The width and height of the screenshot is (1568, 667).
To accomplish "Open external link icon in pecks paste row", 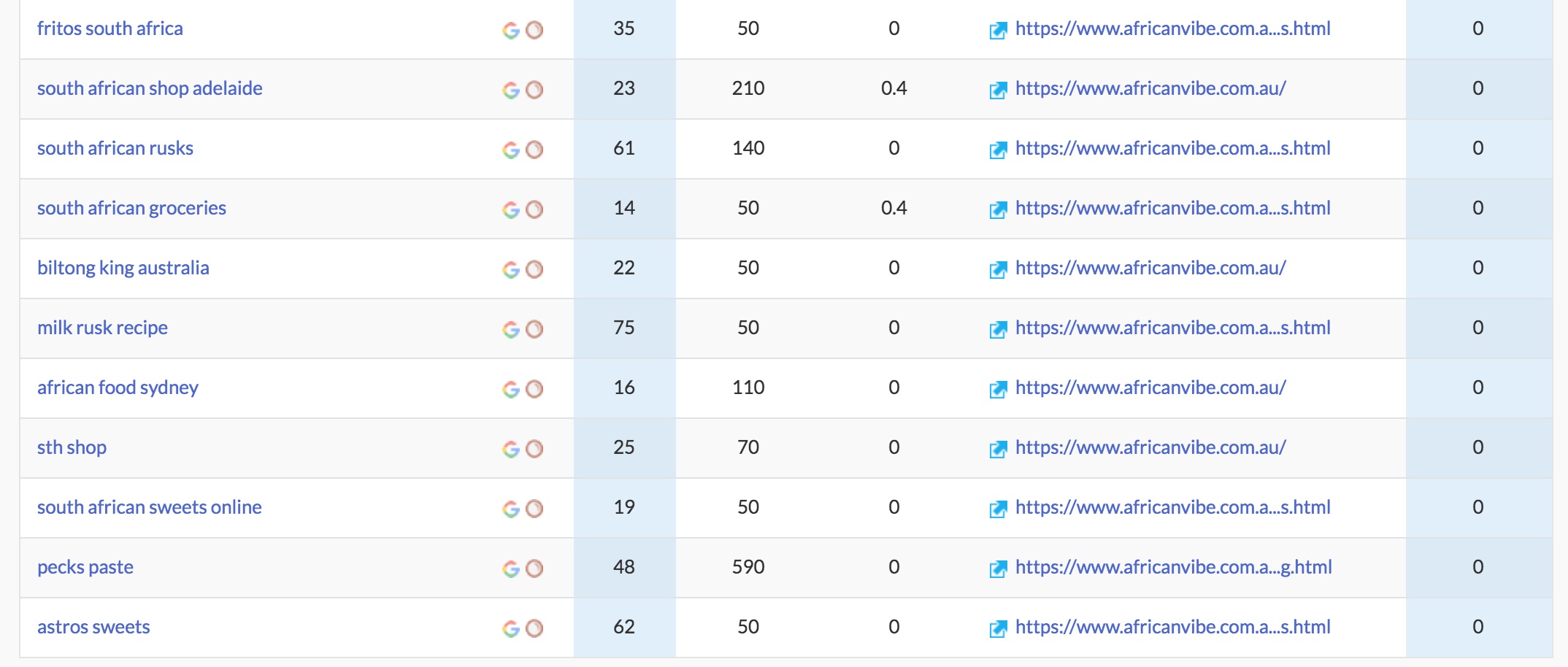I will [998, 568].
